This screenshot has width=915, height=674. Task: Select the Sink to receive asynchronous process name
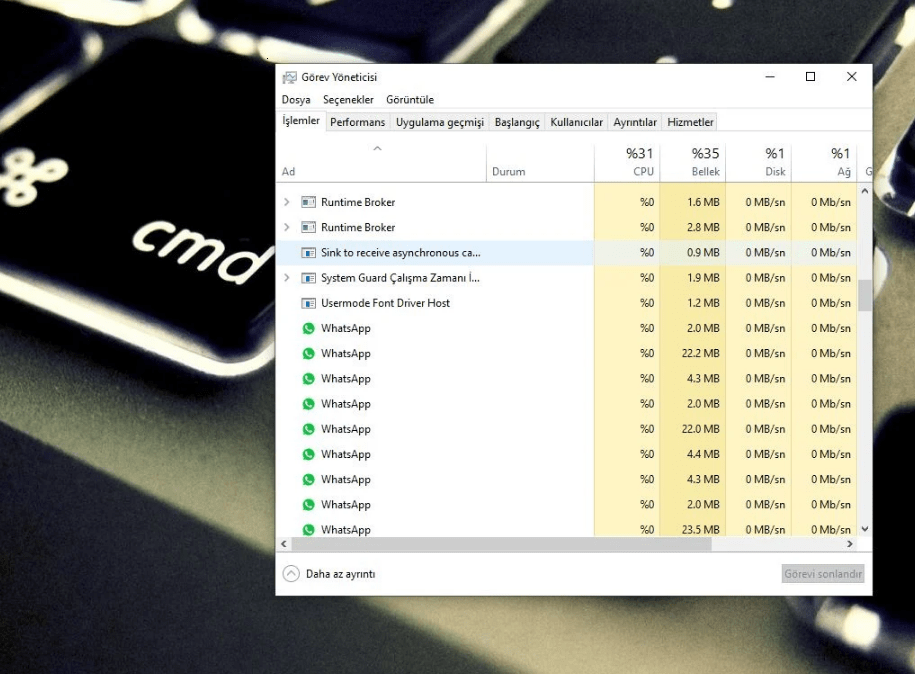[400, 253]
